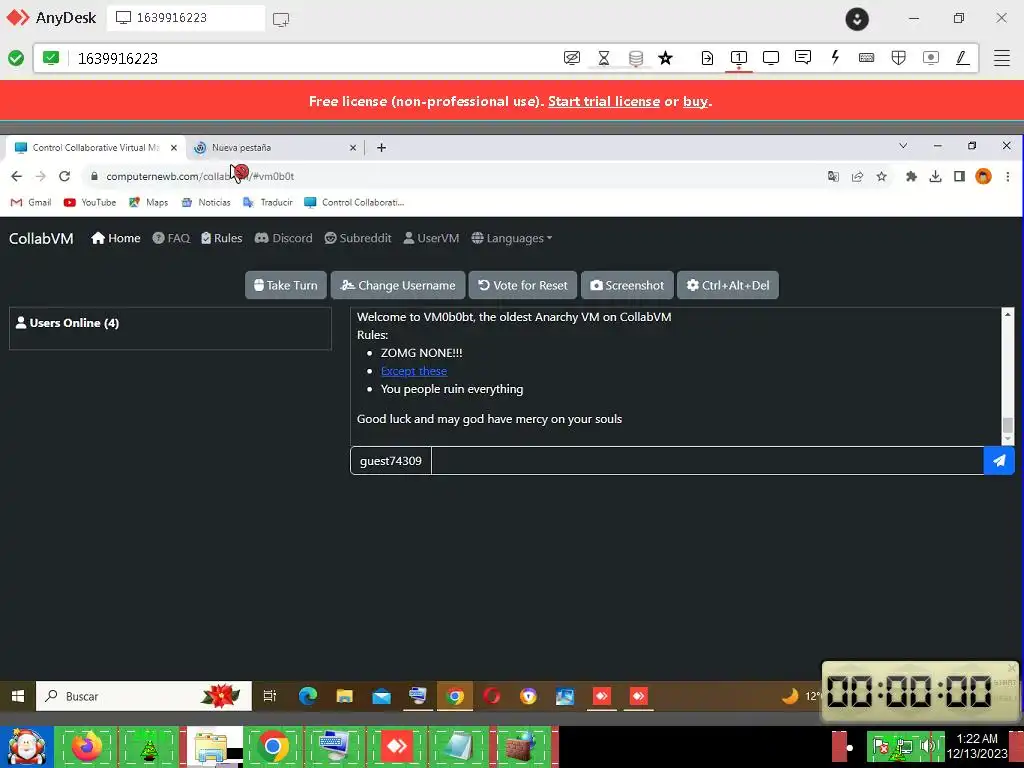Open the Noticias bookmark
1024x768 pixels.
[x=206, y=202]
